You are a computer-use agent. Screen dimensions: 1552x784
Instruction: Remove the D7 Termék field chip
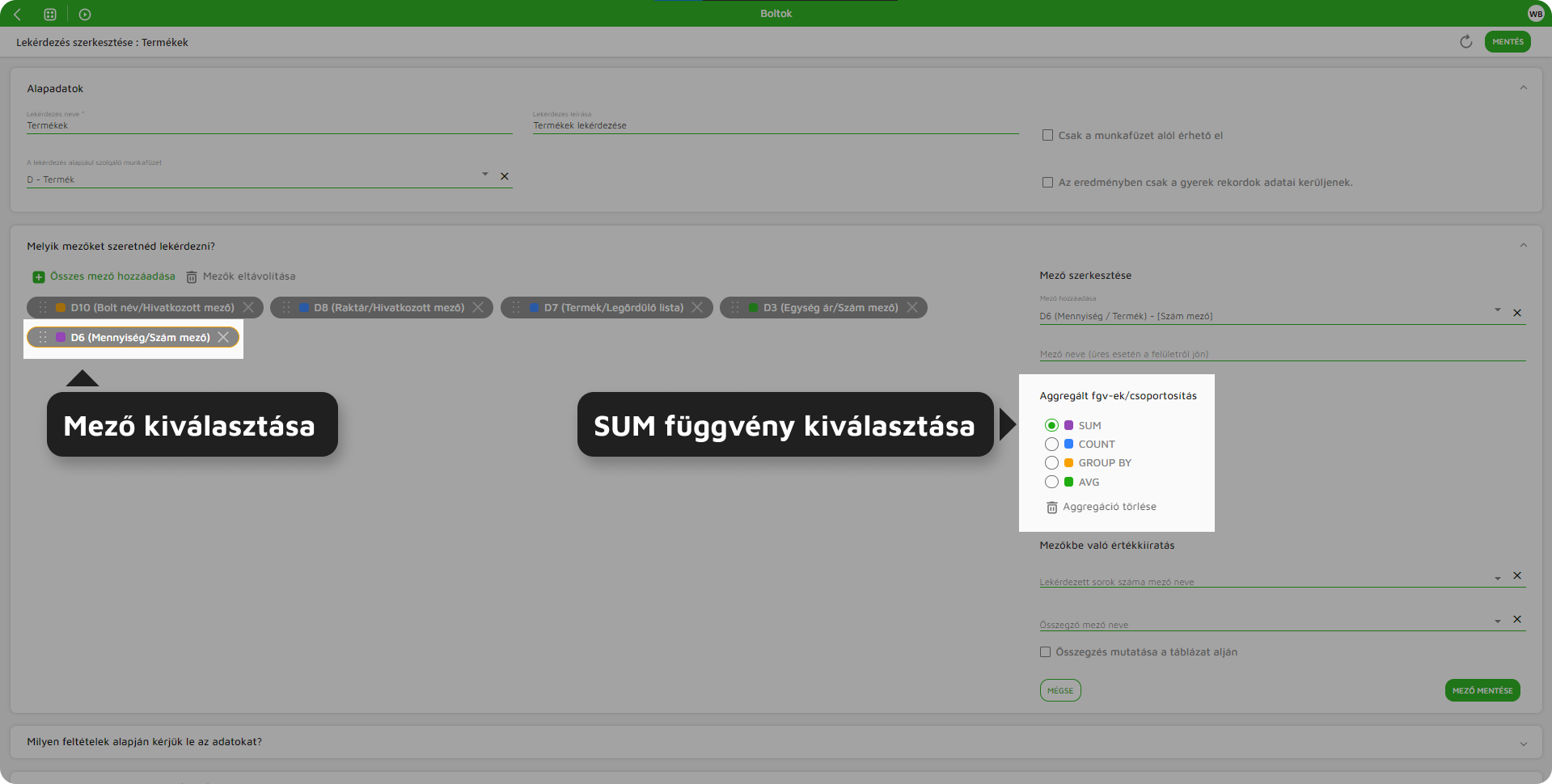click(x=697, y=307)
